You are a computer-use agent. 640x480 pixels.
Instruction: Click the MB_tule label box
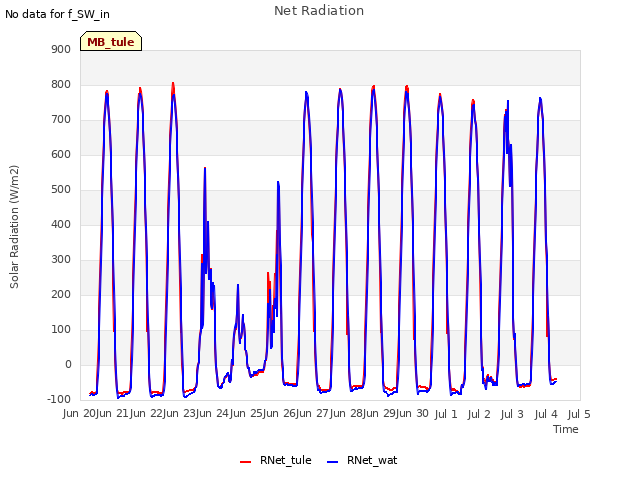(111, 41)
